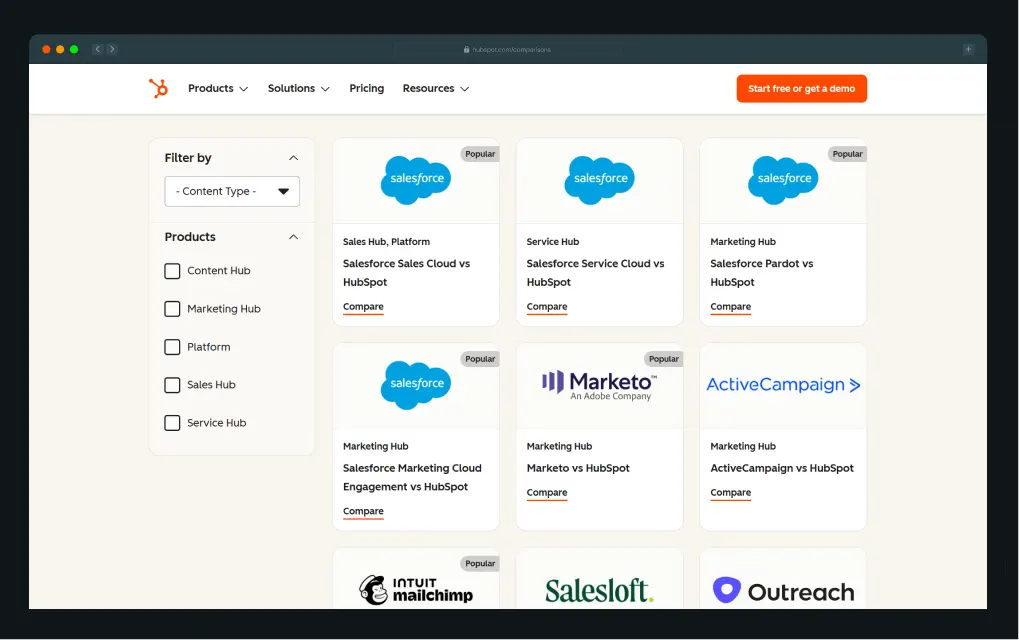Click the Salesforce logo on the Marketing Cloud Engagement card
Image resolution: width=1019 pixels, height=640 pixels.
click(x=416, y=385)
